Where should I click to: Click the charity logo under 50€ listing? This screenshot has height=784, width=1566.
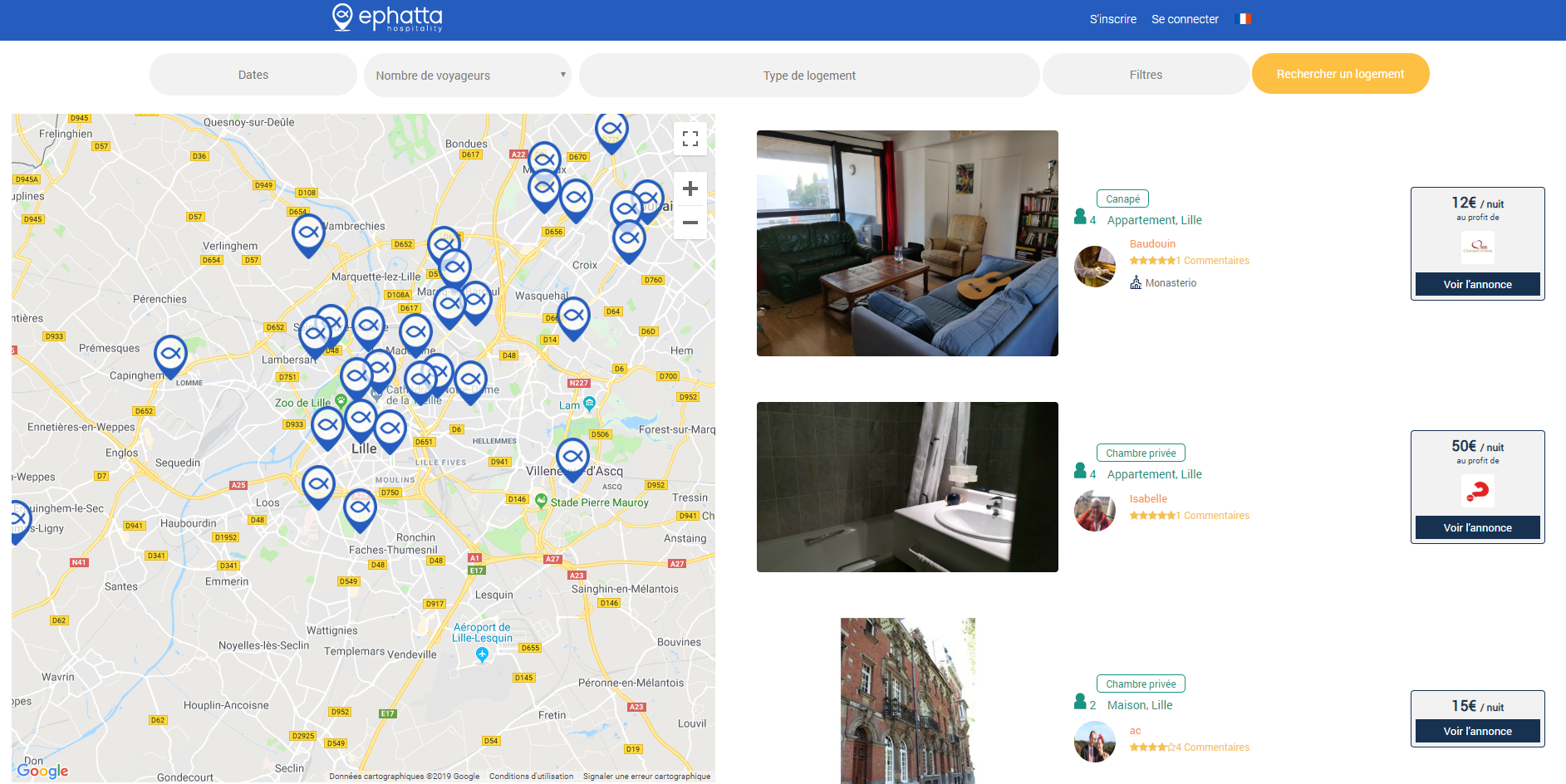click(x=1477, y=491)
